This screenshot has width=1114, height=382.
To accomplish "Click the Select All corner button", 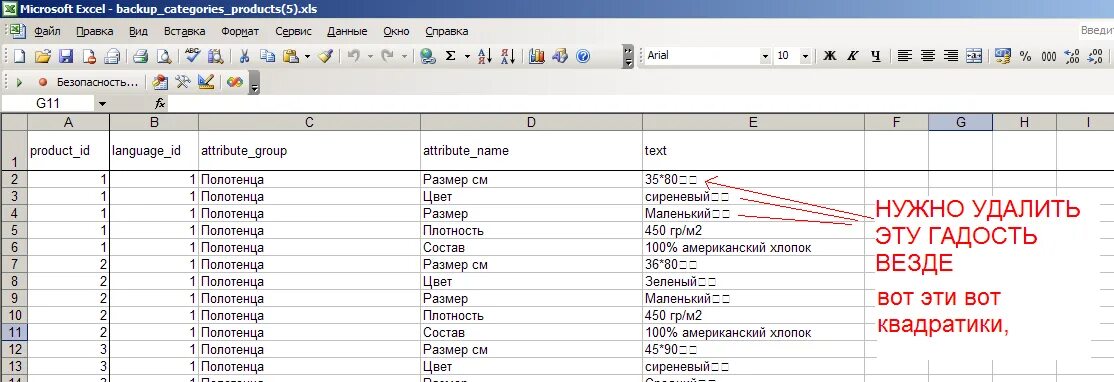I will 13,122.
